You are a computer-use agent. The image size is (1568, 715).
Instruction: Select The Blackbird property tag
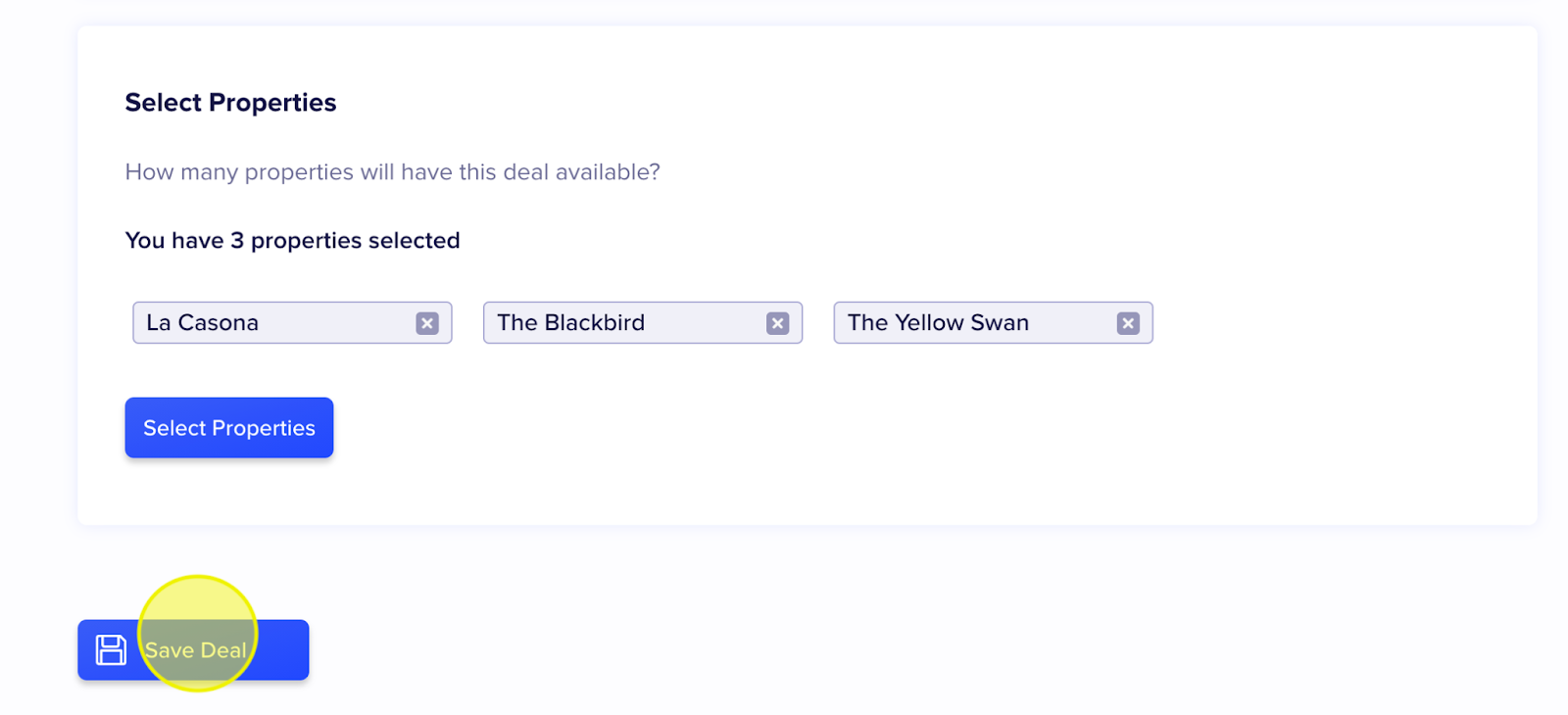click(643, 323)
